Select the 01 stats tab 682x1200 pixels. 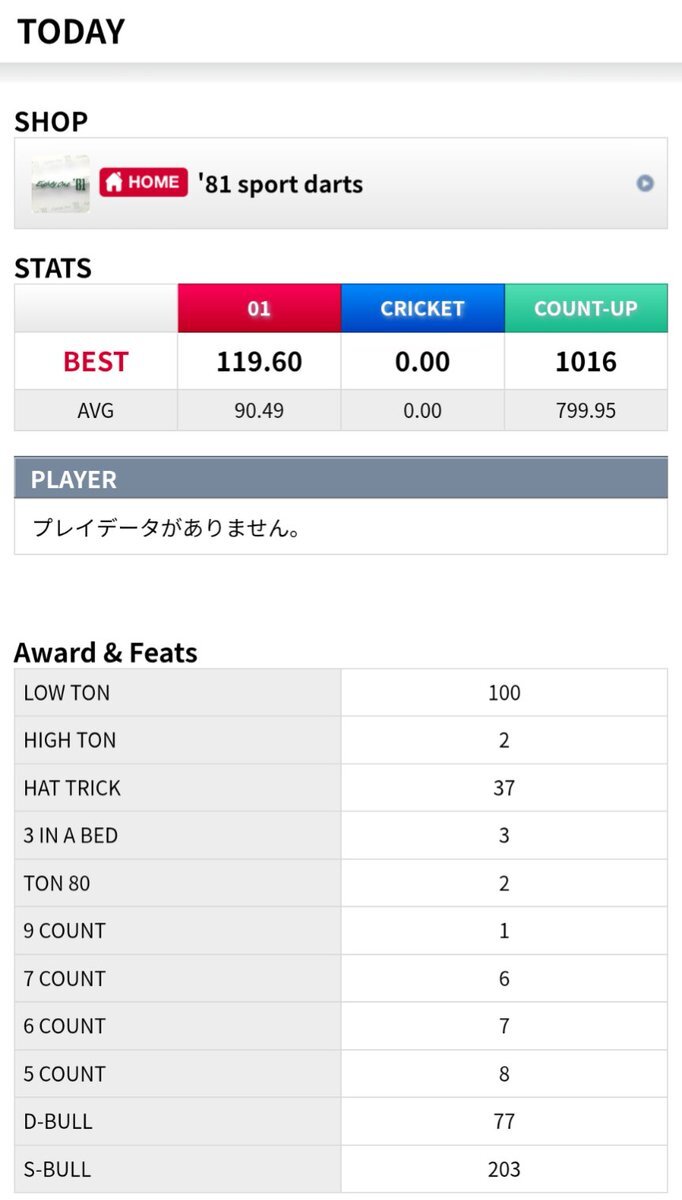[x=259, y=308]
